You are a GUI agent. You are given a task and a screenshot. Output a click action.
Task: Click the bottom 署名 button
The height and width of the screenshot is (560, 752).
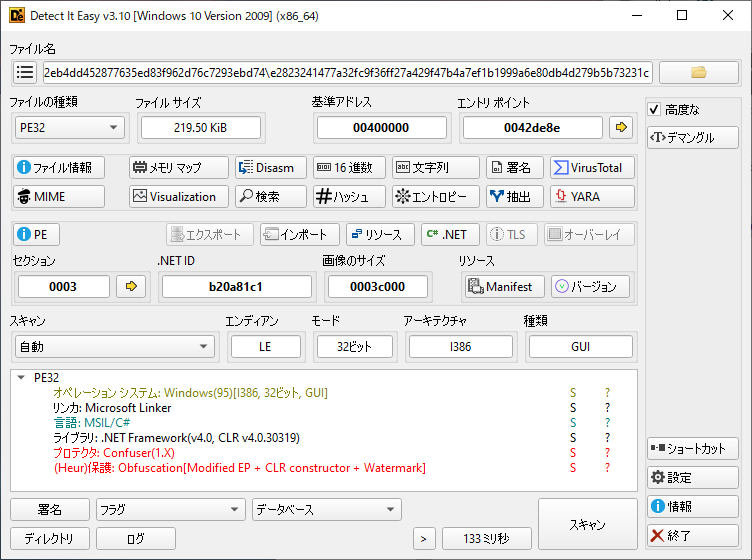[50, 509]
